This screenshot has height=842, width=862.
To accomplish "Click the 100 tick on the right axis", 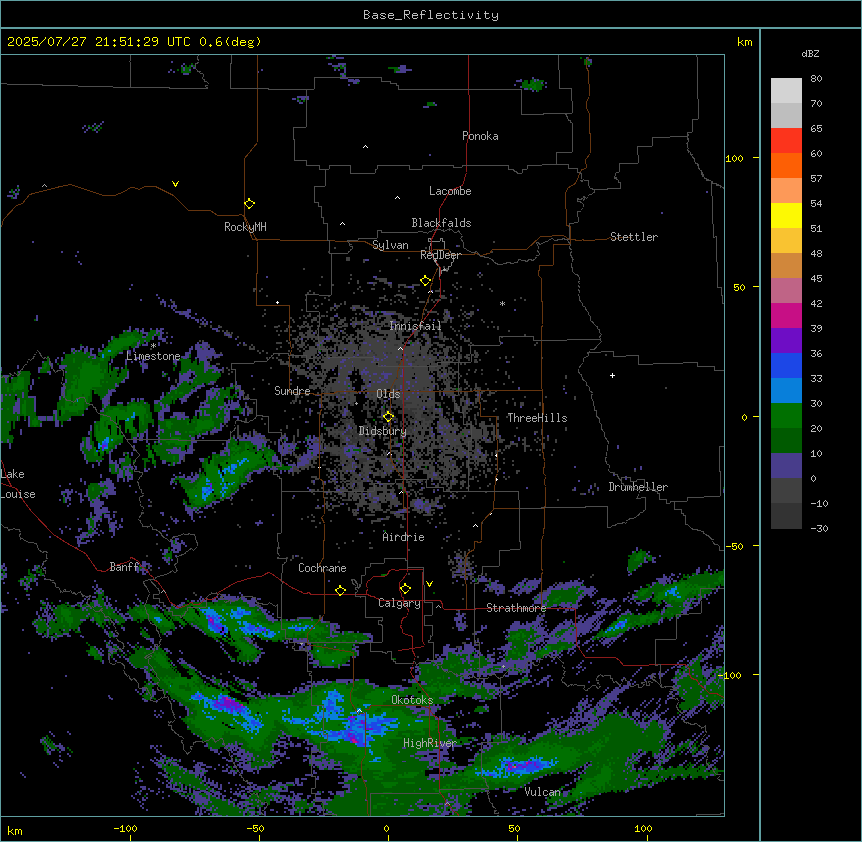I will point(734,158).
